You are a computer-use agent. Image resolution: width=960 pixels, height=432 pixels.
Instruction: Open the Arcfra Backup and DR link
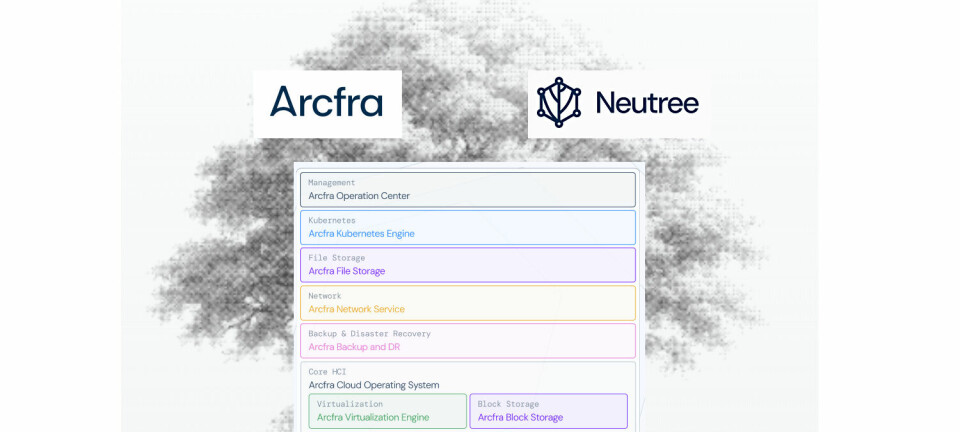coord(354,347)
